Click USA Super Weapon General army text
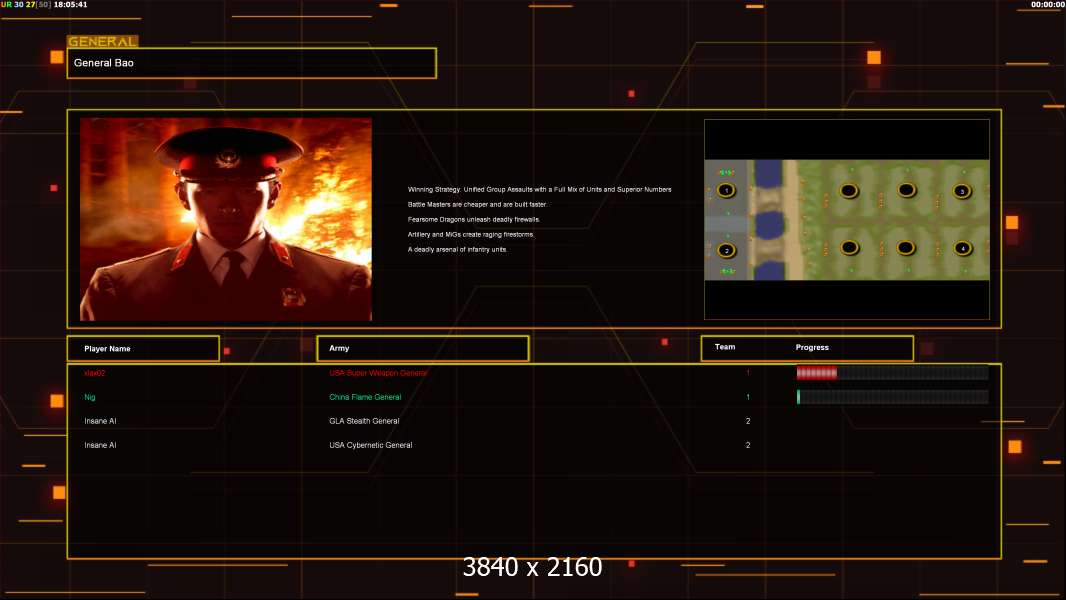 point(378,373)
